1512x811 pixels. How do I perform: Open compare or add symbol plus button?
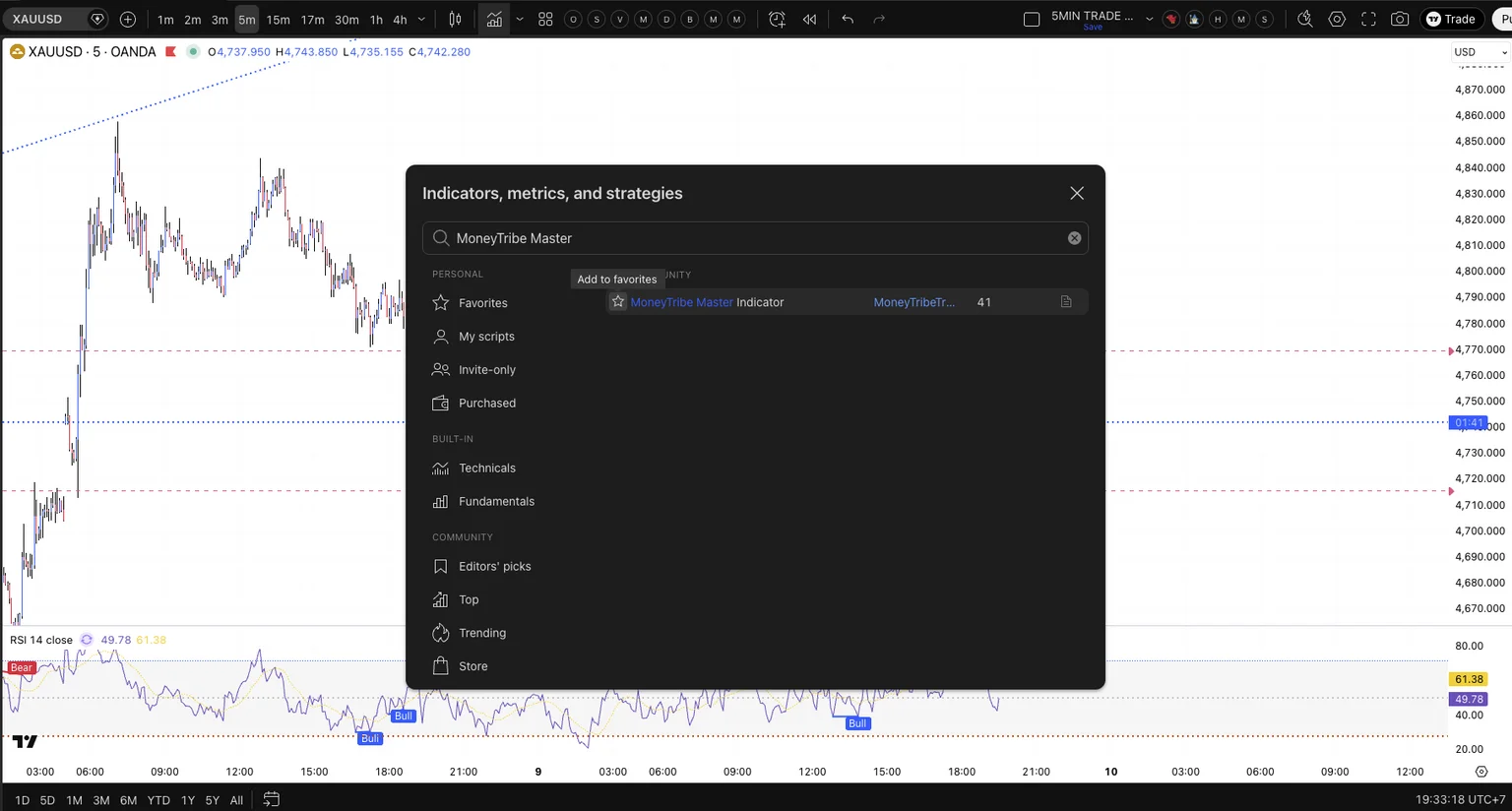(128, 19)
